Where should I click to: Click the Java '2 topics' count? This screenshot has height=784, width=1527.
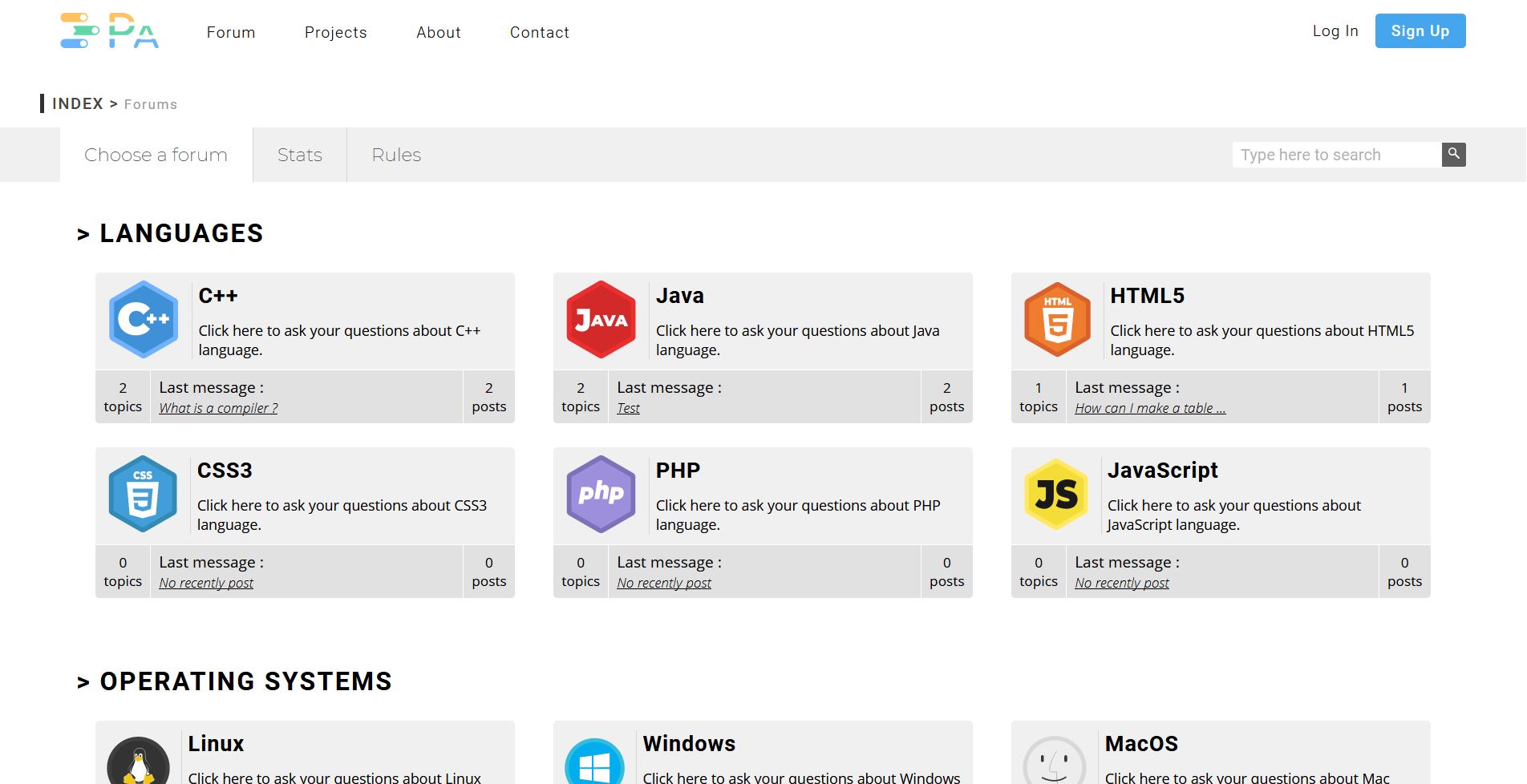pos(581,397)
